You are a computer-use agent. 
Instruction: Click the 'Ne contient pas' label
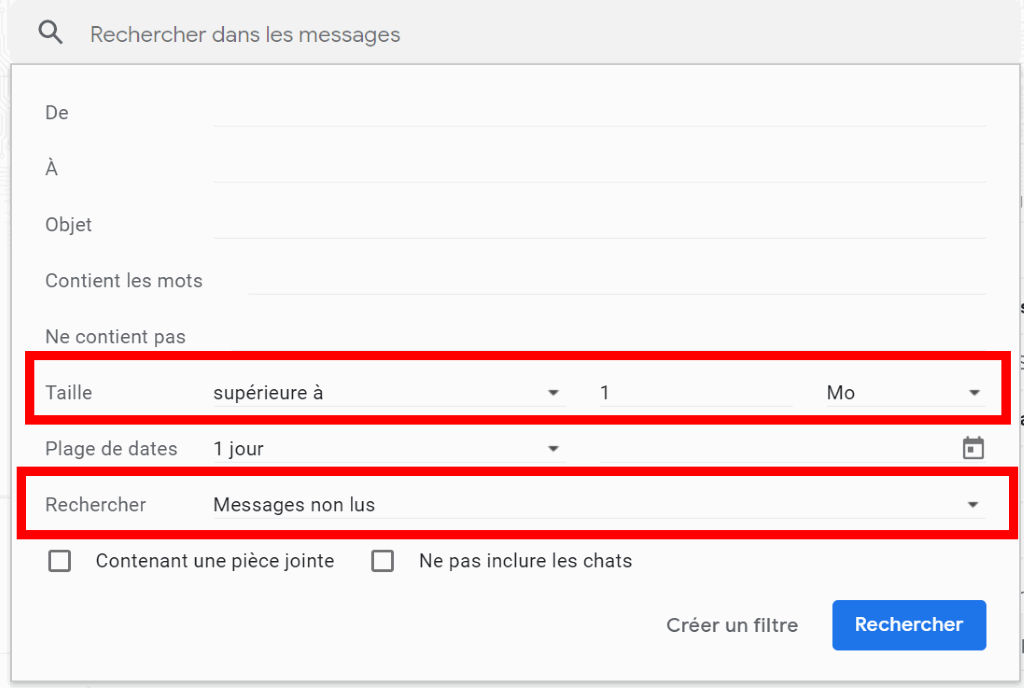[x=116, y=336]
